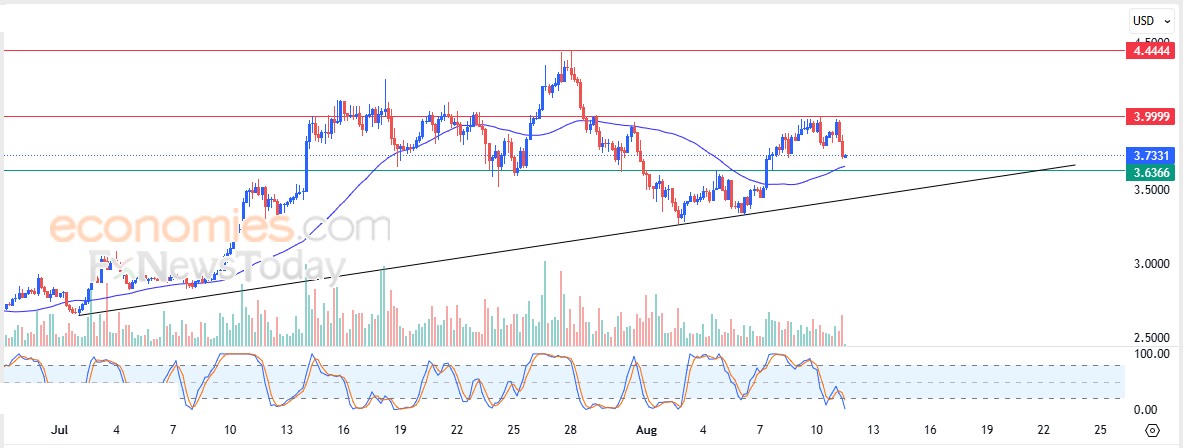Click the 4 date label after Jul
This screenshot has height=448, width=1183.
tap(116, 430)
